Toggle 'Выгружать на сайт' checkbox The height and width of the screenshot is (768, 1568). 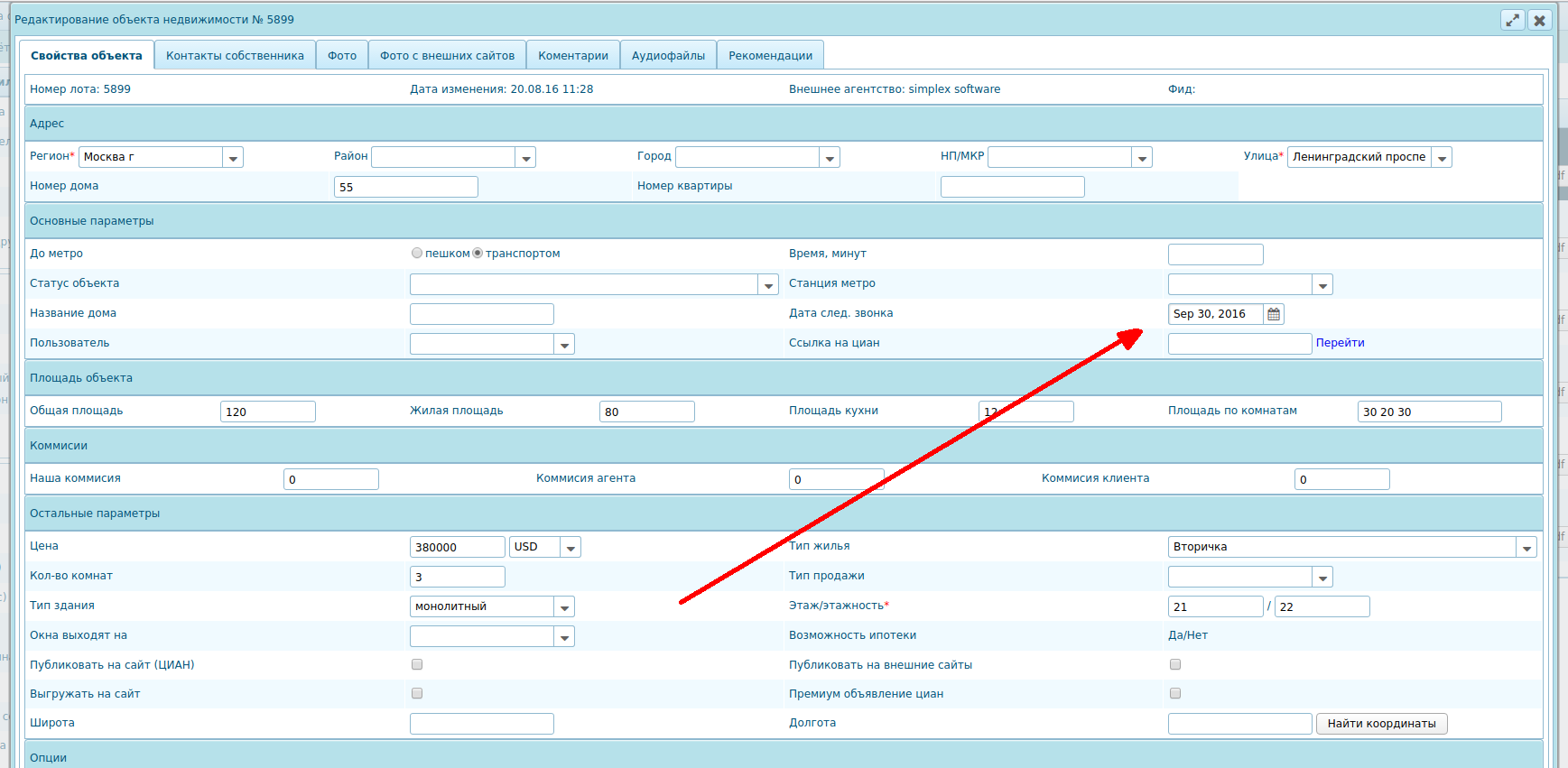tap(417, 694)
